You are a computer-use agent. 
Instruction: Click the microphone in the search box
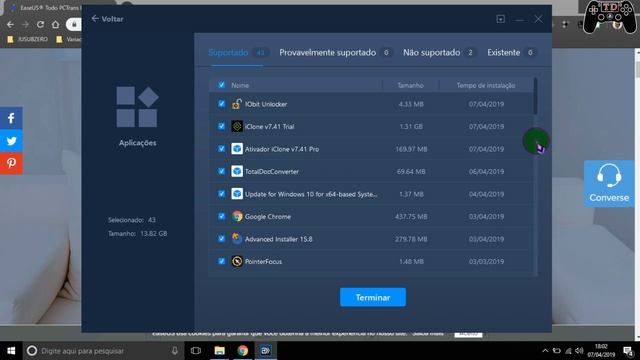coord(175,351)
